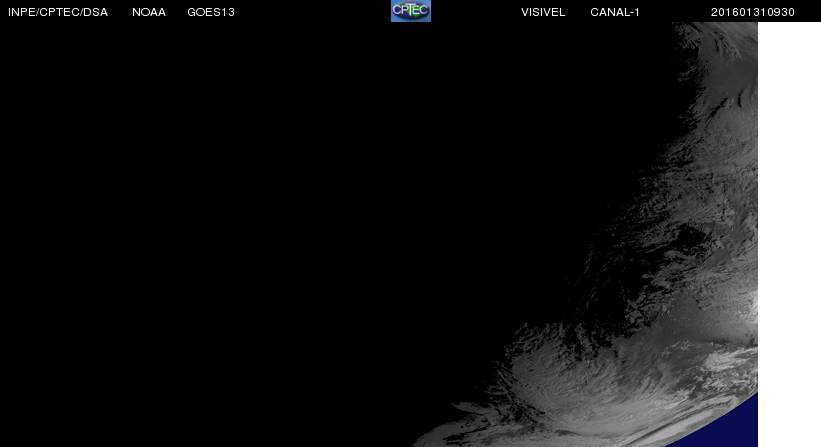This screenshot has height=447, width=821.
Task: Select the INPE/CPTEC/DSA header text
Action: point(58,12)
